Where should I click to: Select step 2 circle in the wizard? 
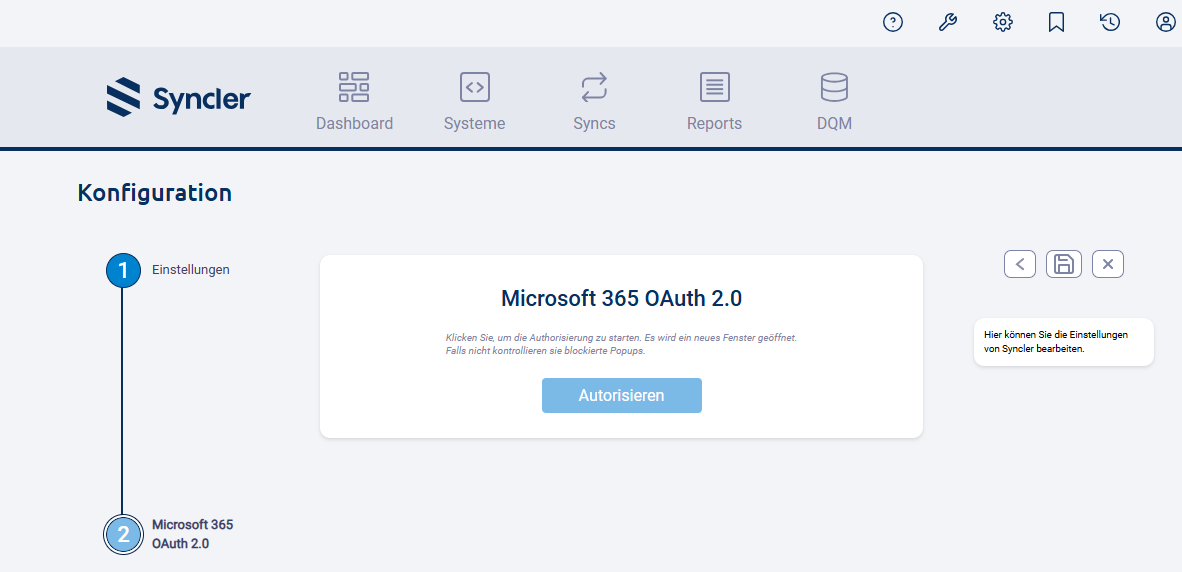pos(123,534)
